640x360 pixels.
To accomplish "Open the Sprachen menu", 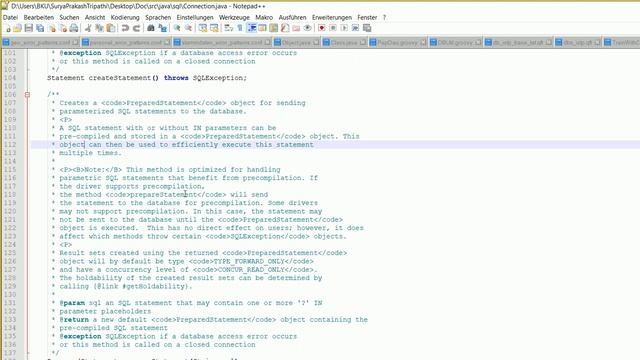I will tap(158, 18).
